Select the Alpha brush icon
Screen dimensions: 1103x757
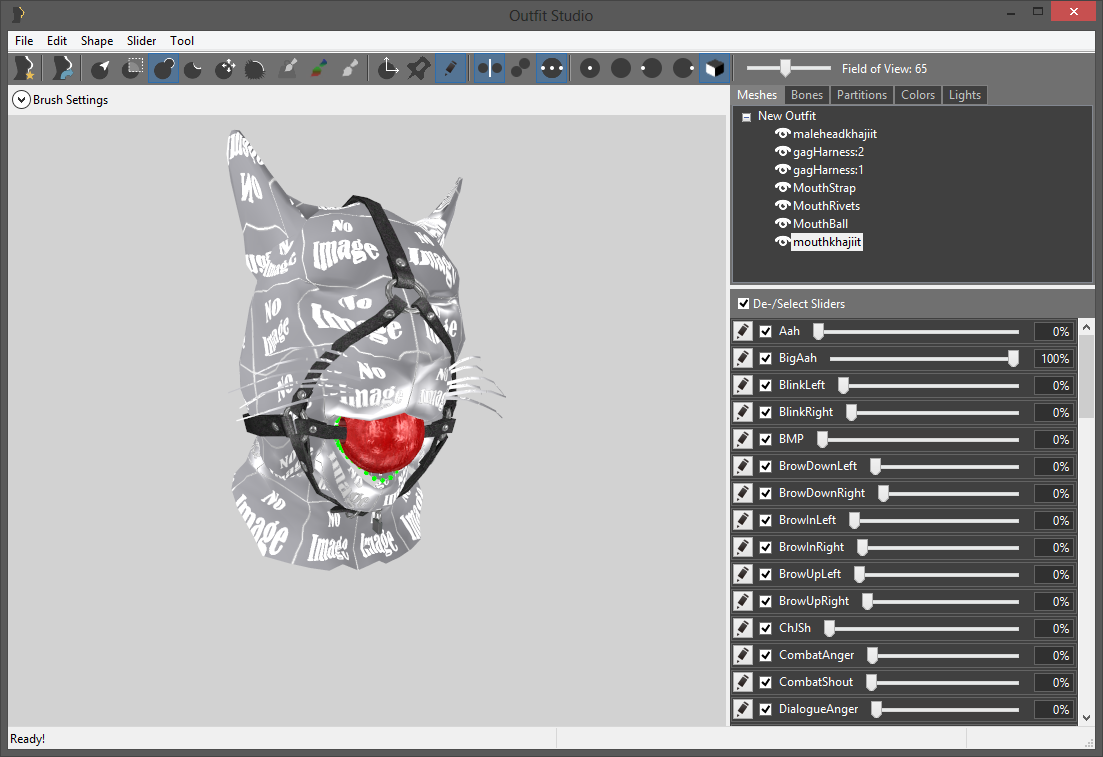[x=349, y=68]
